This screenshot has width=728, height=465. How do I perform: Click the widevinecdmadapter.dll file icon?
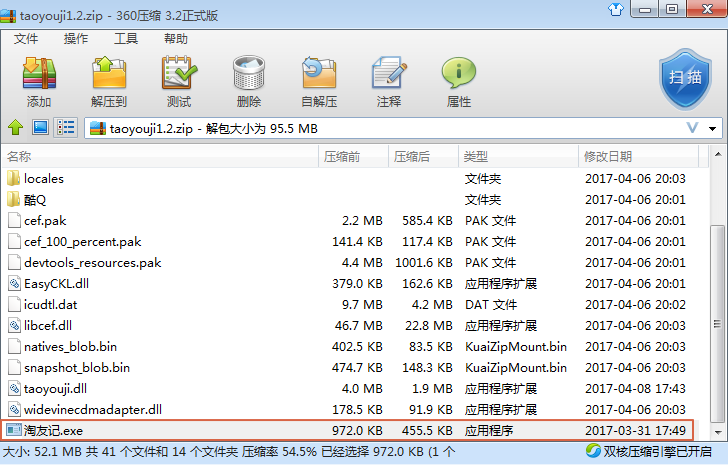pos(14,409)
